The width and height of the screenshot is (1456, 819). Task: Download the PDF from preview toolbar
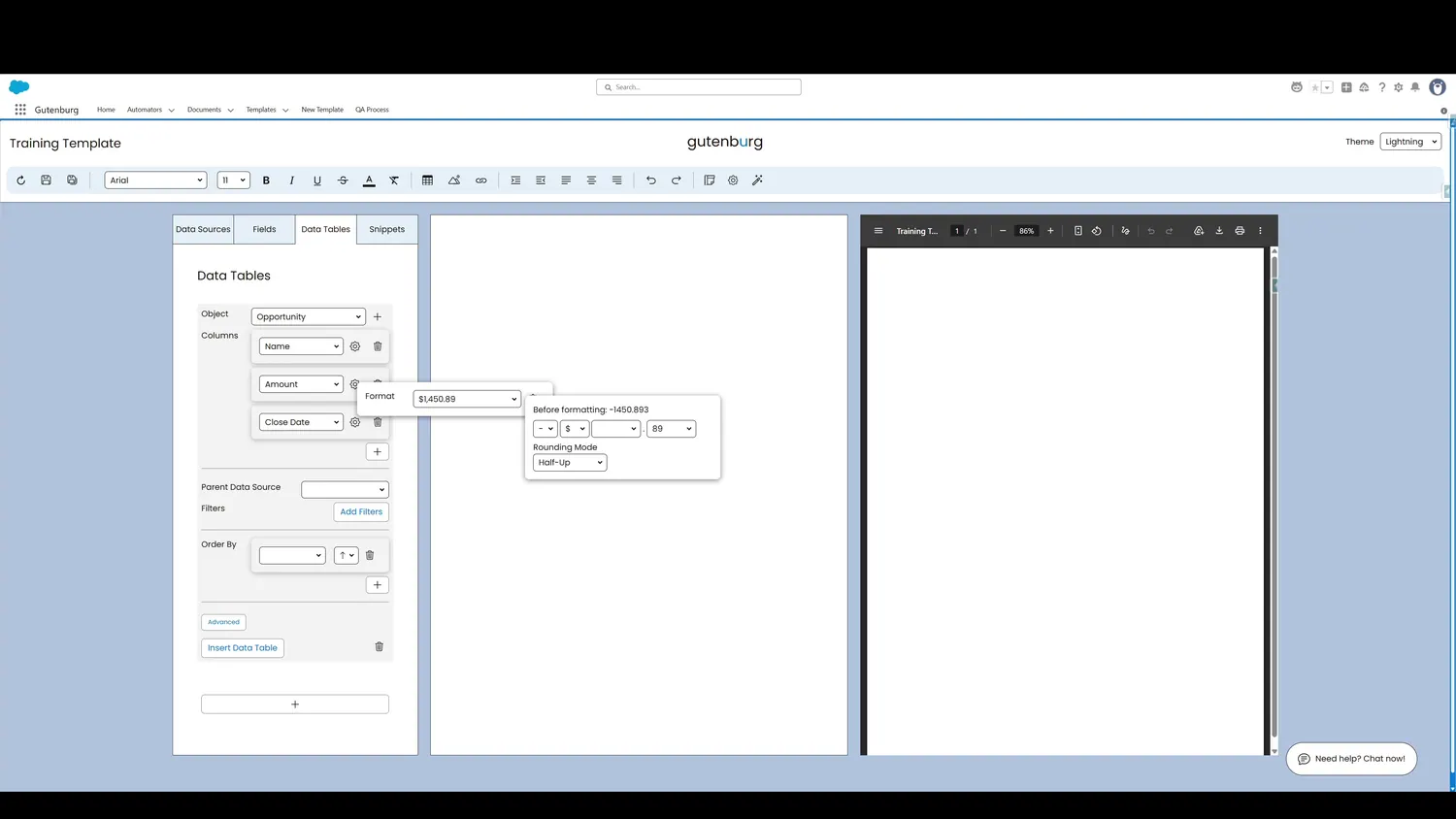1219,231
